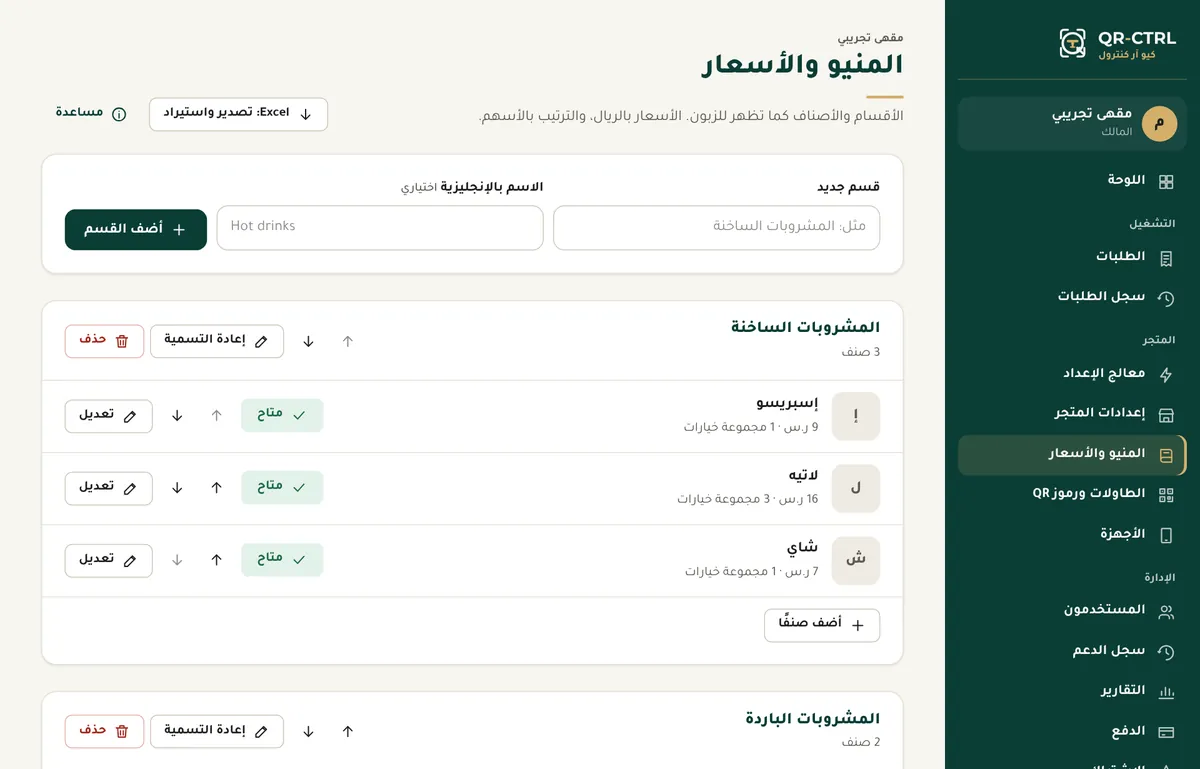Move شاي item down

tap(177, 559)
